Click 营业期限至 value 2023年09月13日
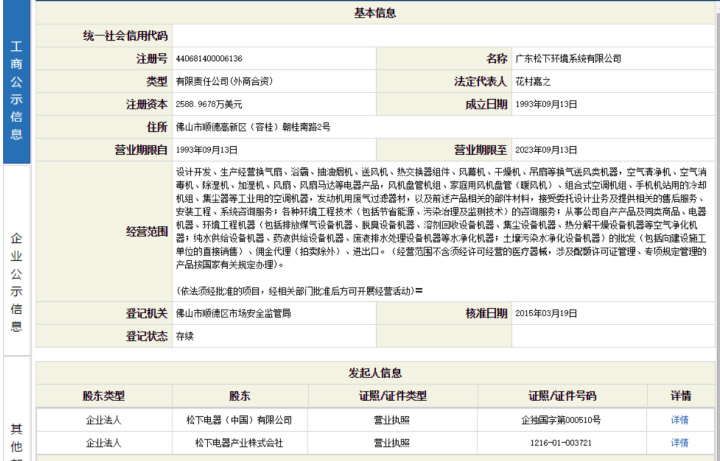This screenshot has height=461, width=720. tap(546, 150)
